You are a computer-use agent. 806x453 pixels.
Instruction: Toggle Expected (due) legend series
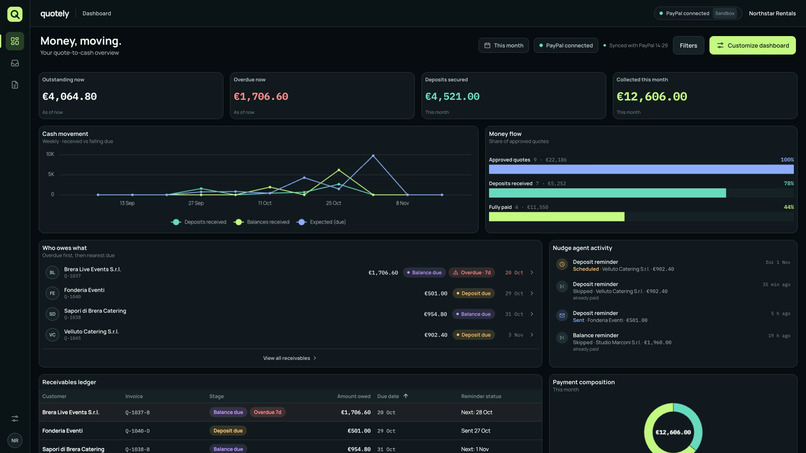(x=321, y=222)
